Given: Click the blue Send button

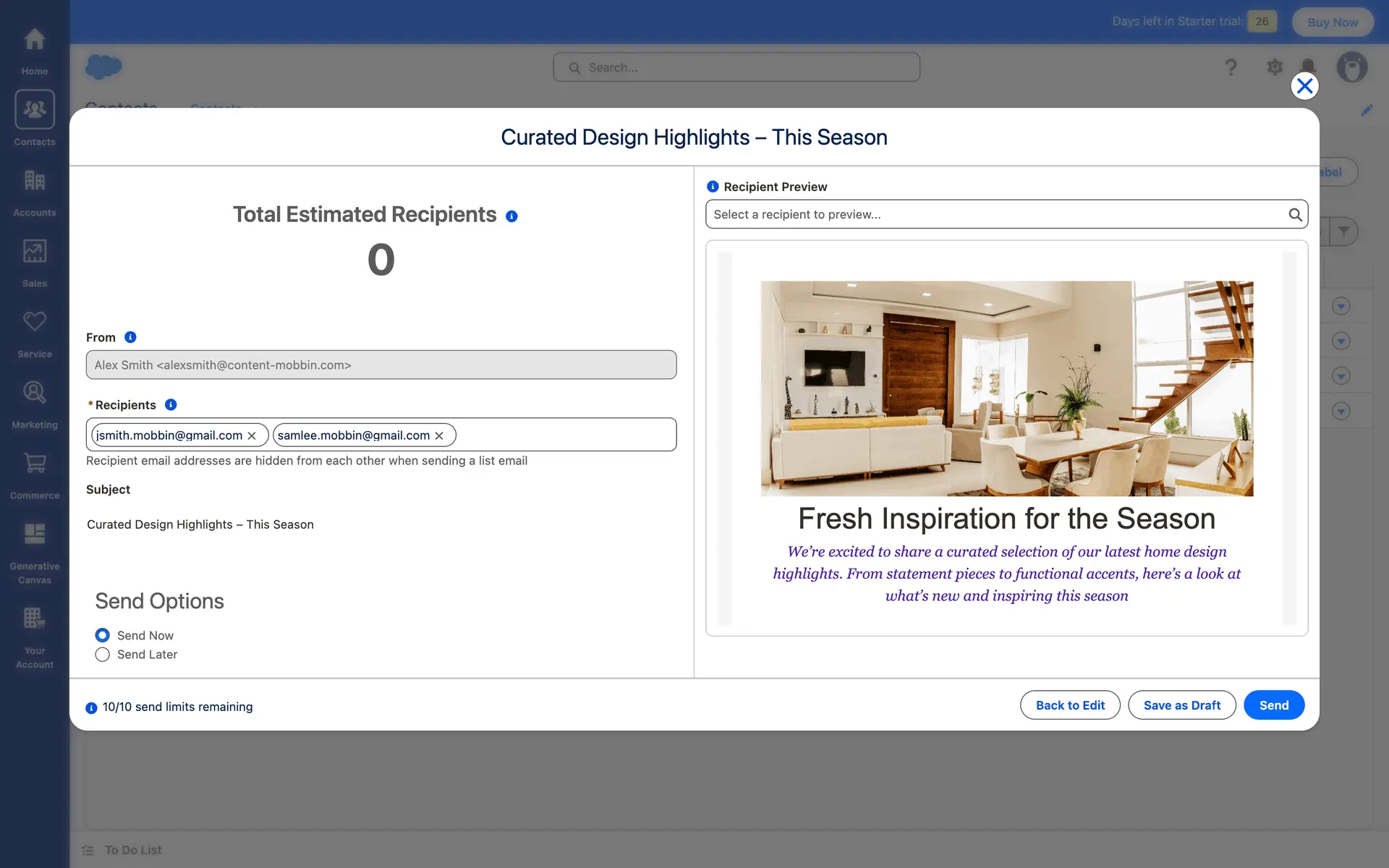Looking at the screenshot, I should (1273, 705).
